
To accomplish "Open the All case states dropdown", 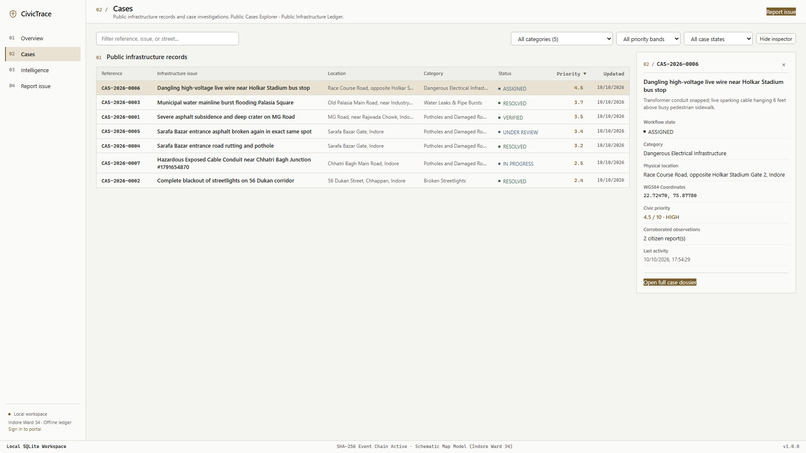I will 718,39.
